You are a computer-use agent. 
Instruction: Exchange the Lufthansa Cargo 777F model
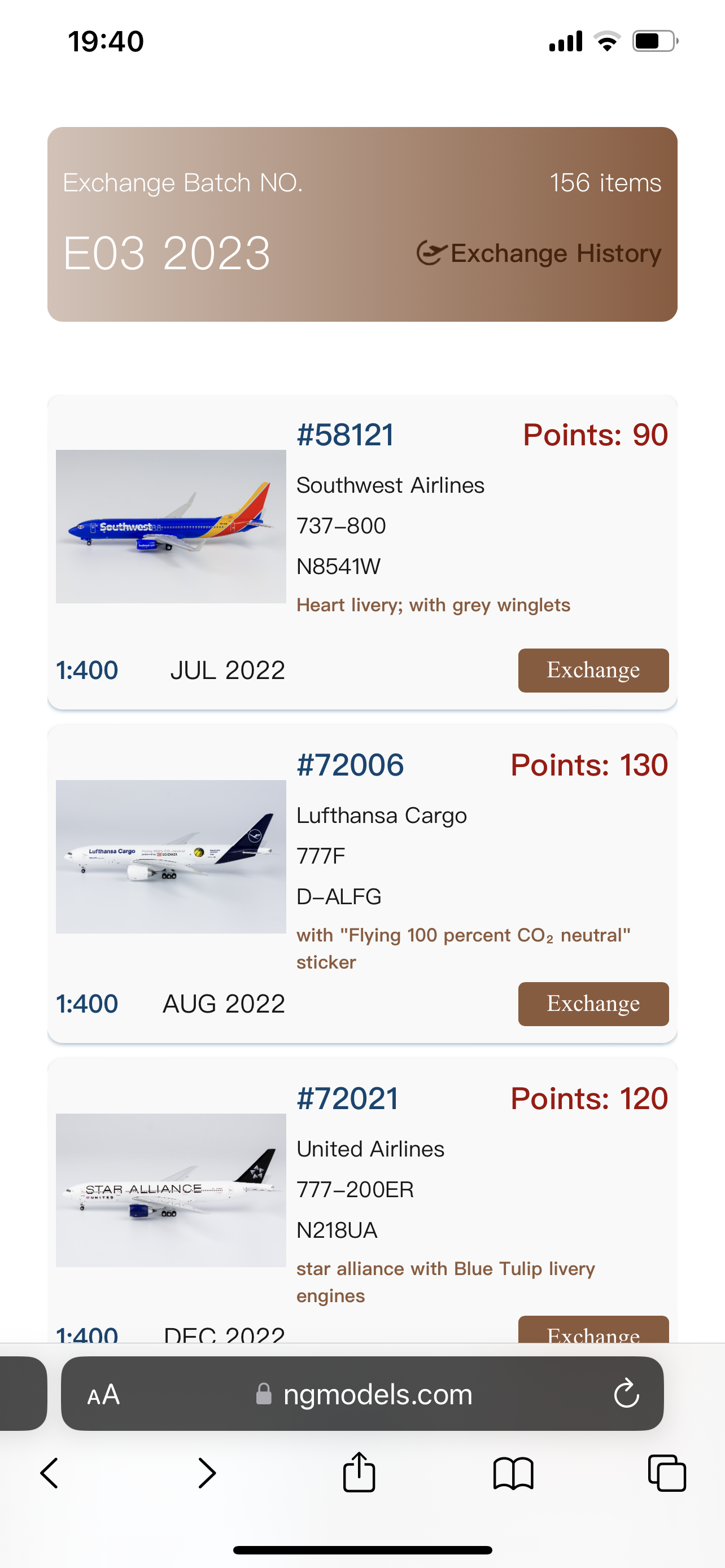pyautogui.click(x=593, y=1004)
